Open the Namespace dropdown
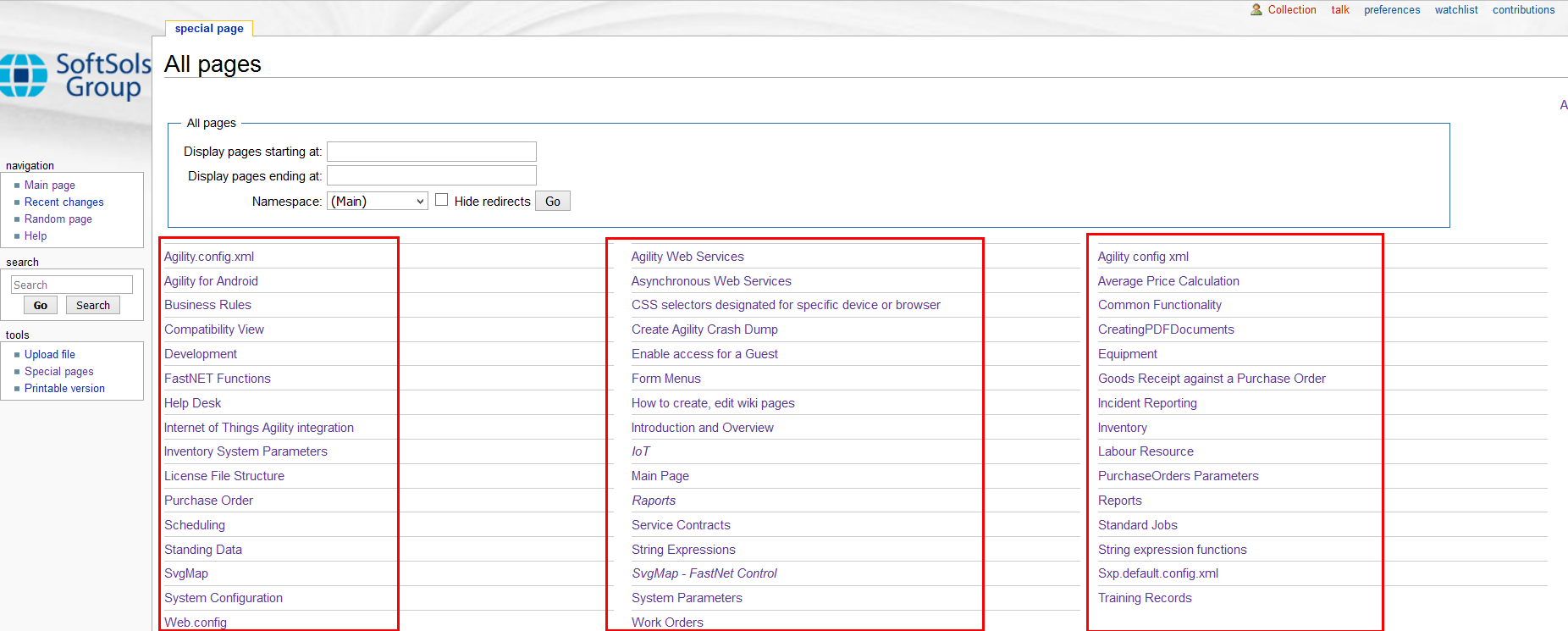The image size is (1568, 631). [x=377, y=201]
